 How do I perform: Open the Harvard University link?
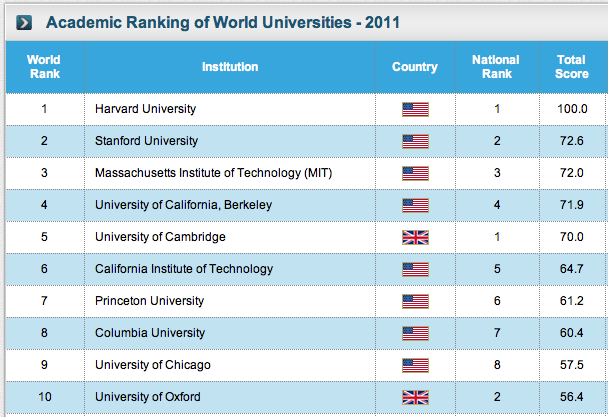point(145,109)
